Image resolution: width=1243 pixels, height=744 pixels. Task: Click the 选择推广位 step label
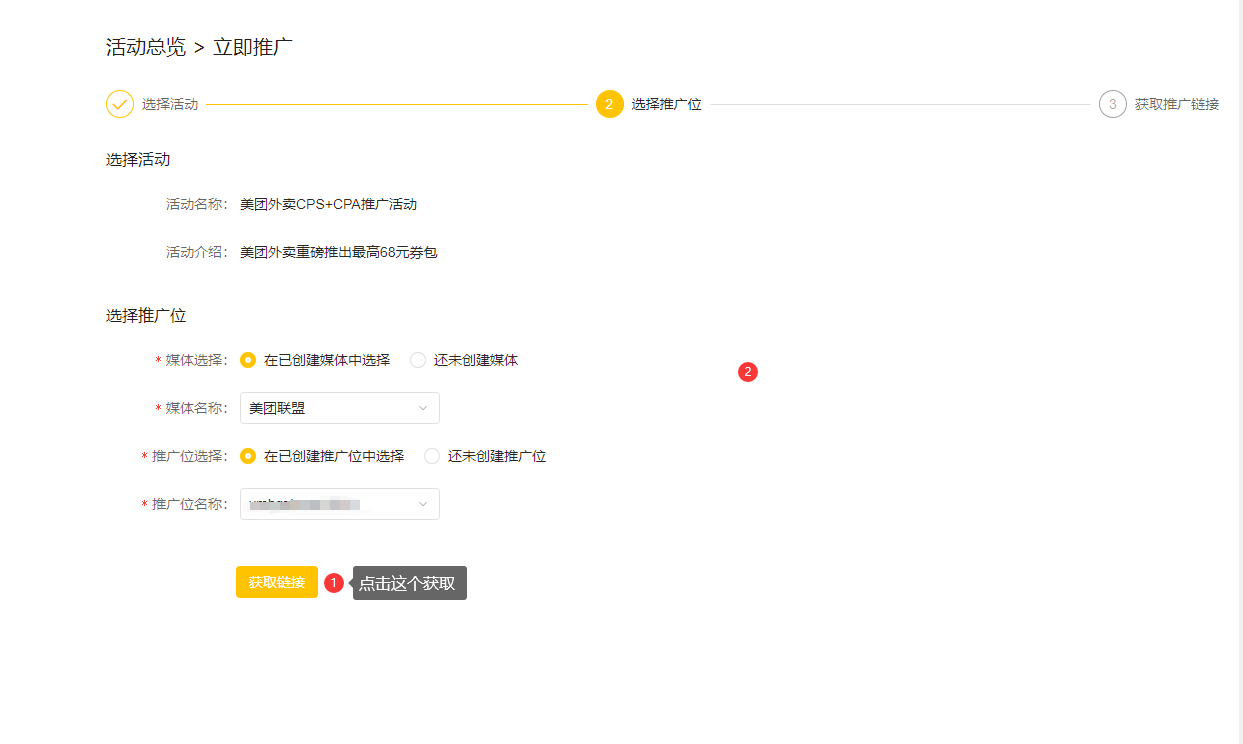tap(667, 104)
